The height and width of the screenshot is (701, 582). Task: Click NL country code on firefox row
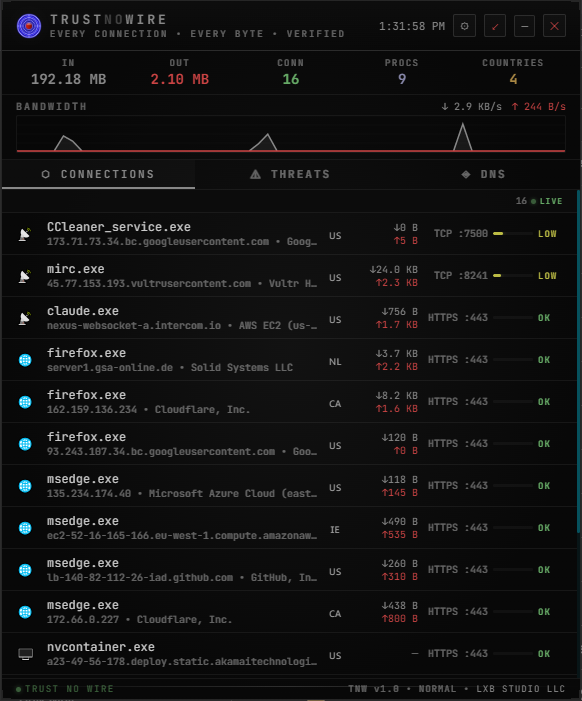pyautogui.click(x=335, y=362)
